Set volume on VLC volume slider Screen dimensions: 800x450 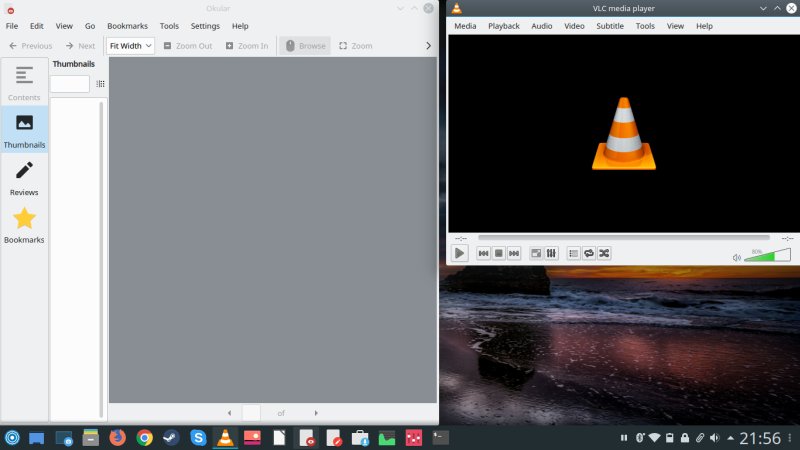pos(767,257)
